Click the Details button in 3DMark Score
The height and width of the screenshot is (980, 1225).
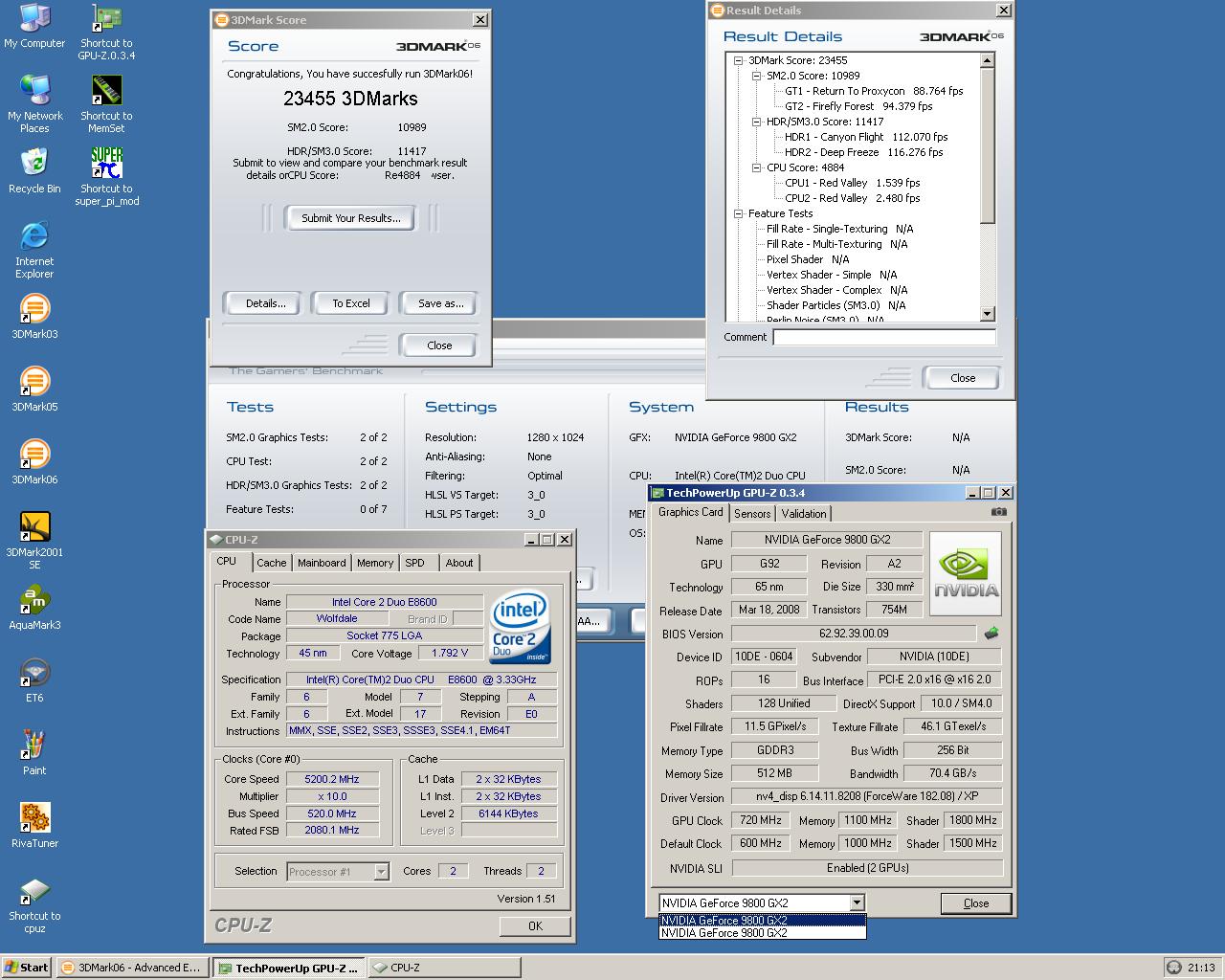tap(265, 303)
